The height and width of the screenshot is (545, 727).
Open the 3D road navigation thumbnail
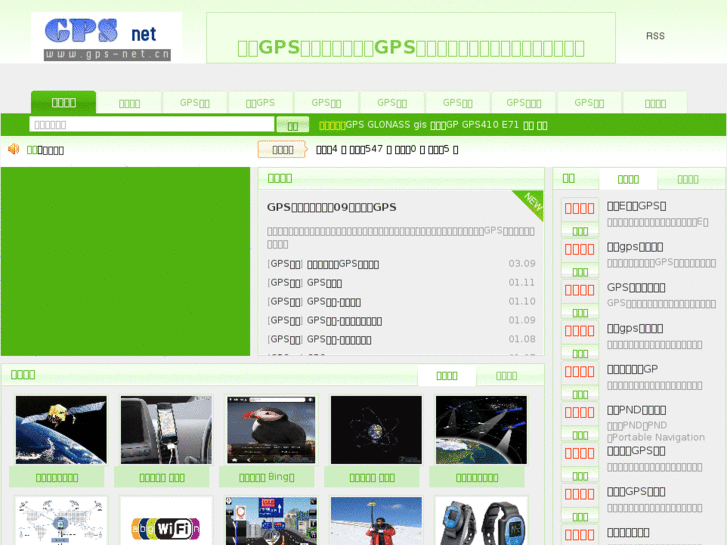(271, 520)
